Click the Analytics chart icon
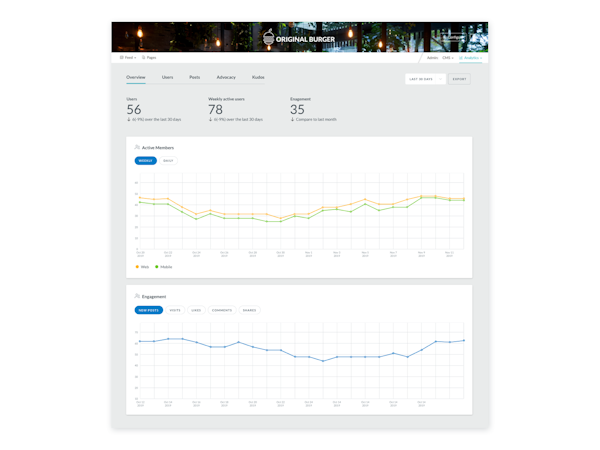The height and width of the screenshot is (450, 600). tap(461, 58)
